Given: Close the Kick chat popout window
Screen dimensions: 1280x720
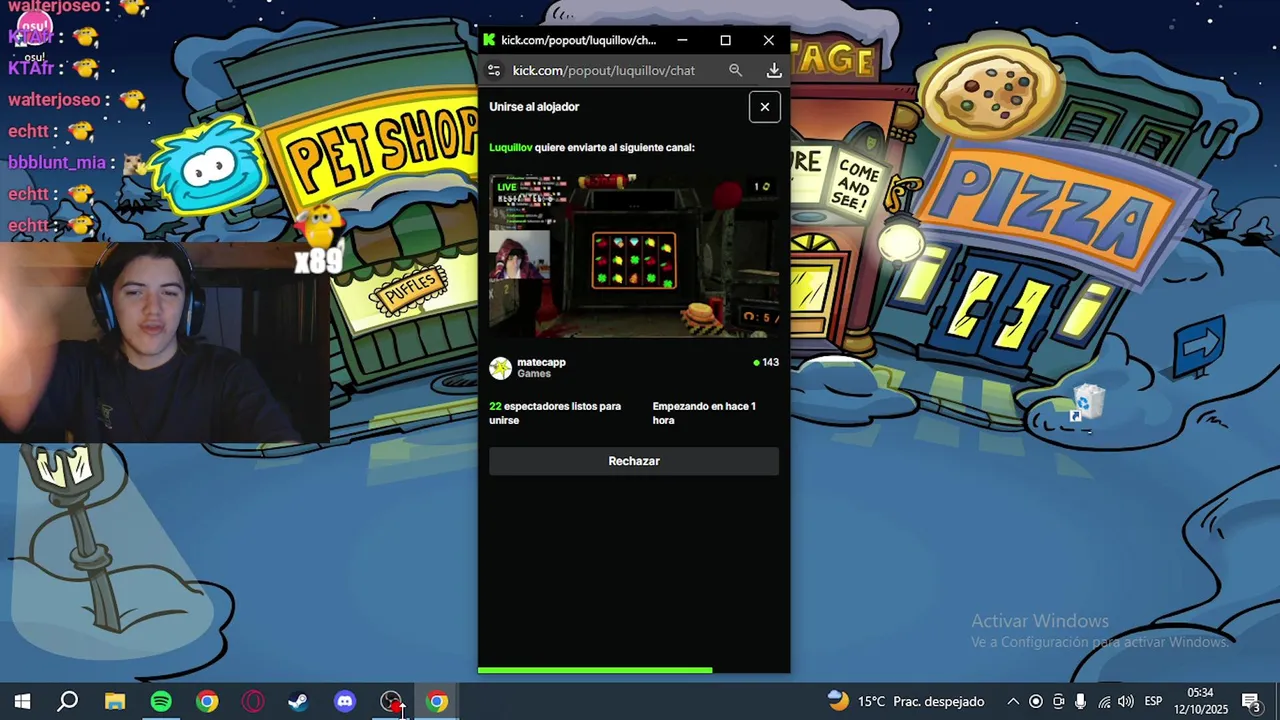Looking at the screenshot, I should (x=768, y=40).
